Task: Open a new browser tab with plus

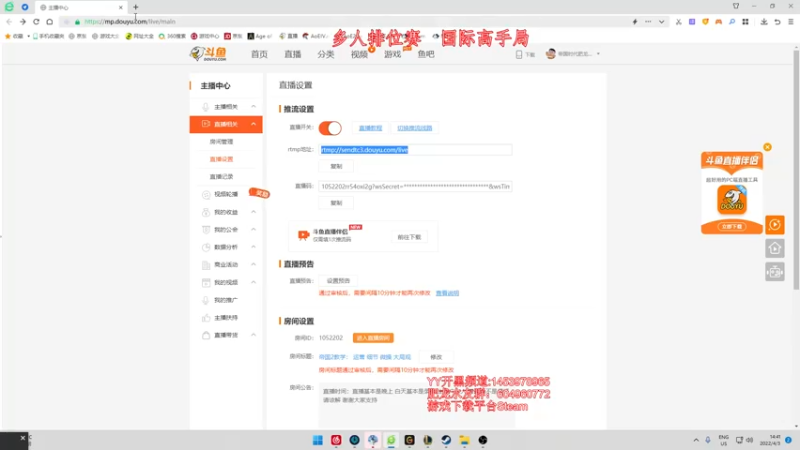Action: [x=135, y=7]
